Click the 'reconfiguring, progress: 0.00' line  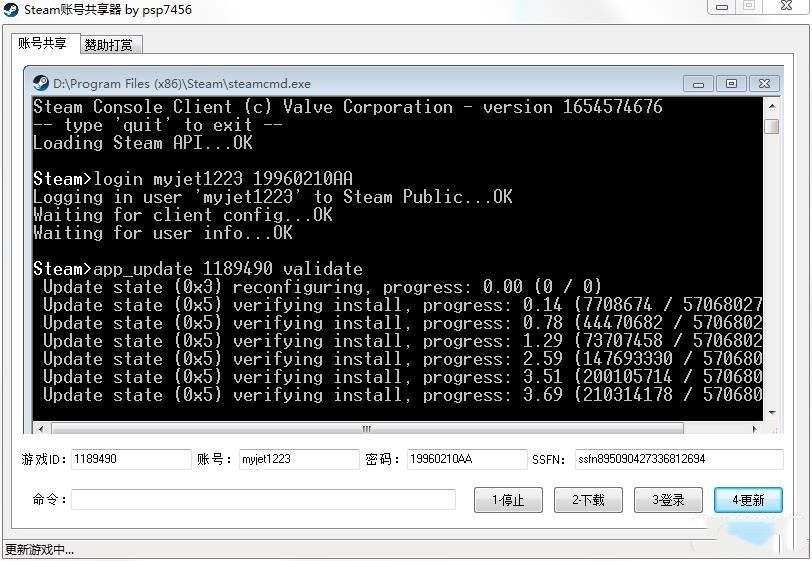coord(322,286)
